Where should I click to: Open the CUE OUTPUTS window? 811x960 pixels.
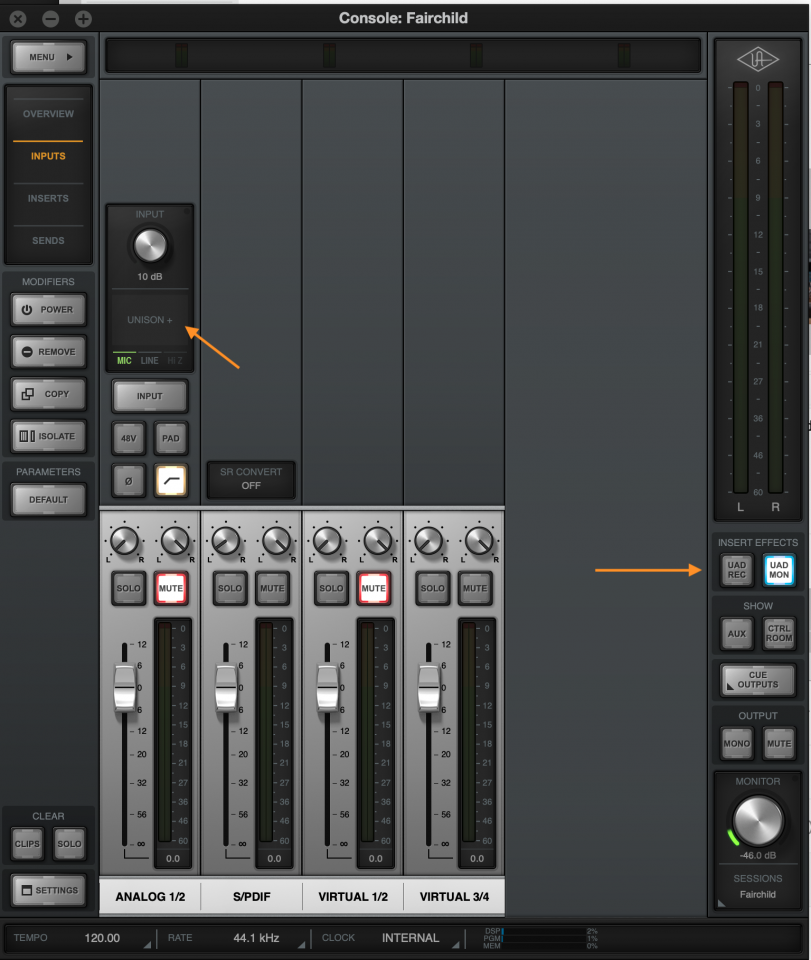[758, 680]
